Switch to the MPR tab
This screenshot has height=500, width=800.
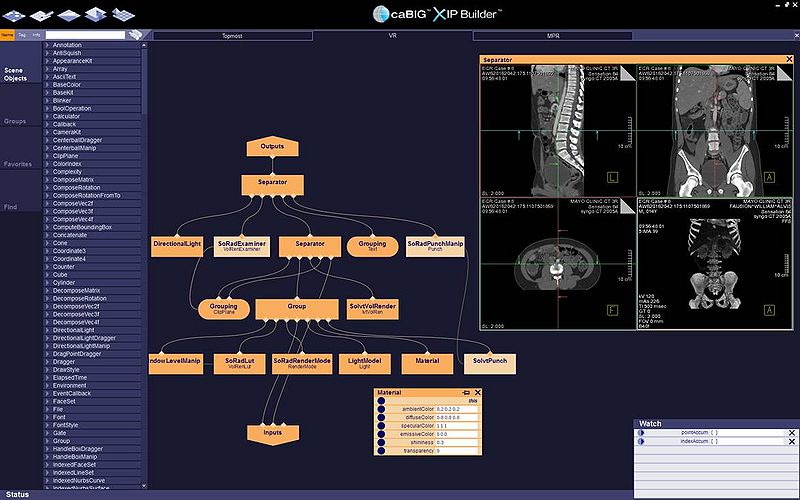(x=552, y=35)
